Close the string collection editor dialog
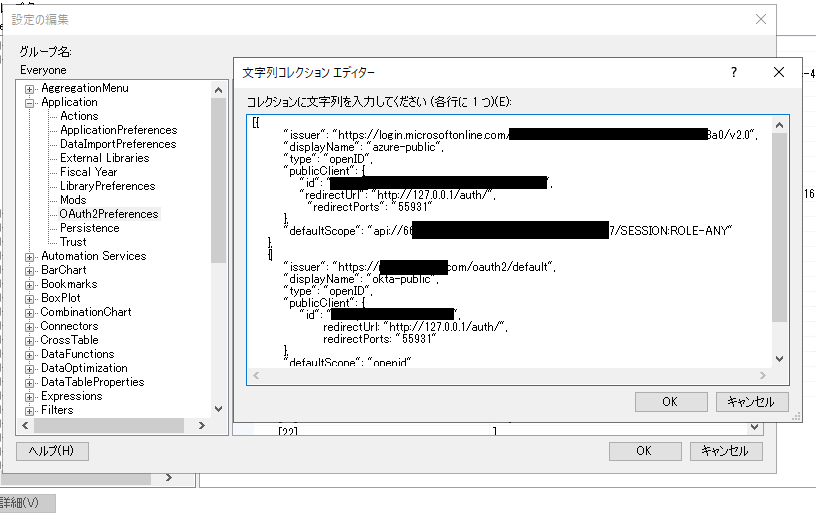816x522 pixels. 779,72
